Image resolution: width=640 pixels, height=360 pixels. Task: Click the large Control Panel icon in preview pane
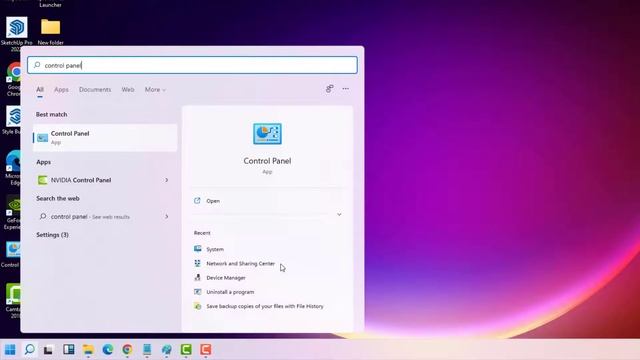(x=267, y=134)
